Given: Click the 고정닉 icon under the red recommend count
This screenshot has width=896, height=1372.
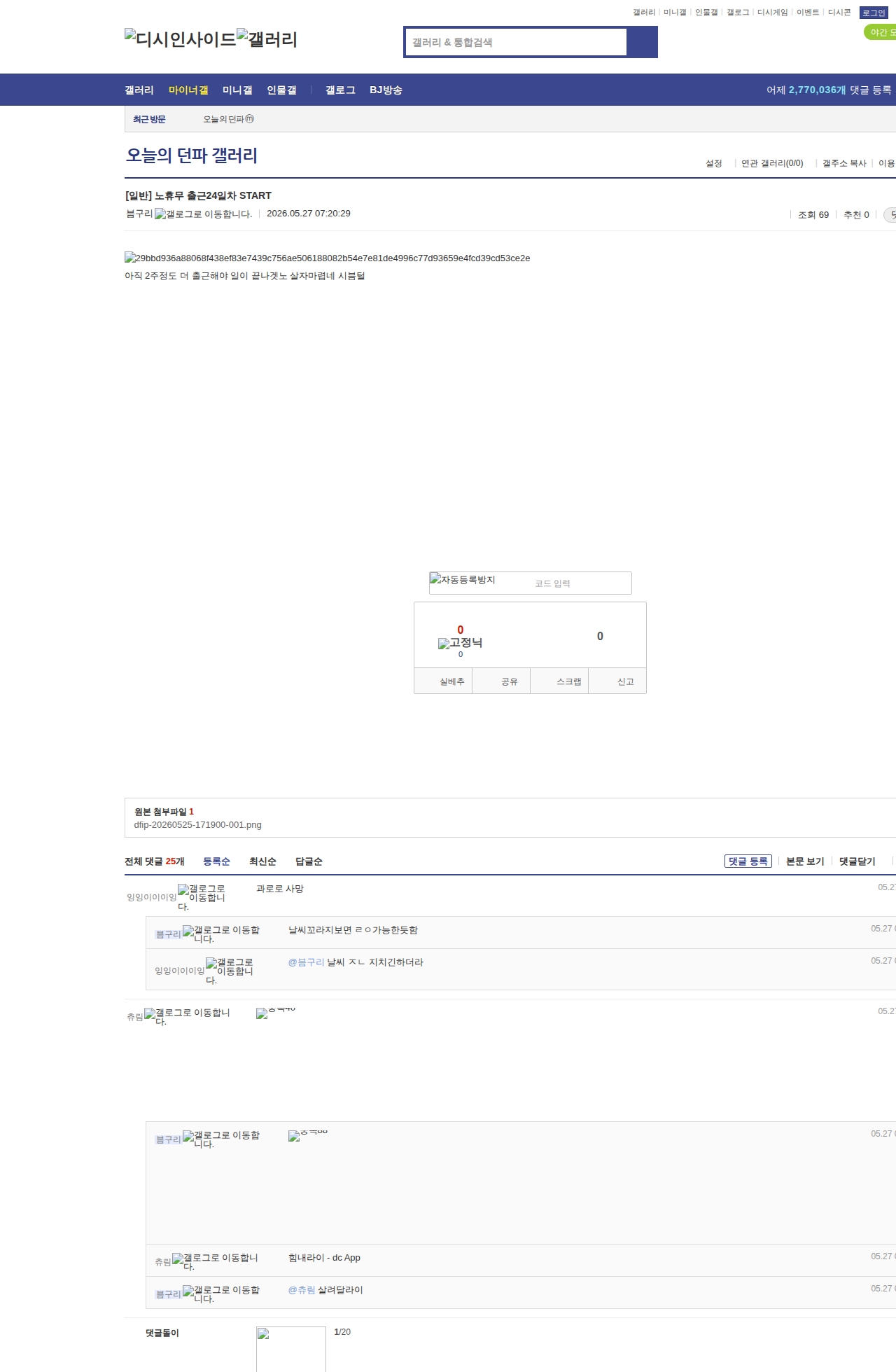Looking at the screenshot, I should tap(461, 643).
